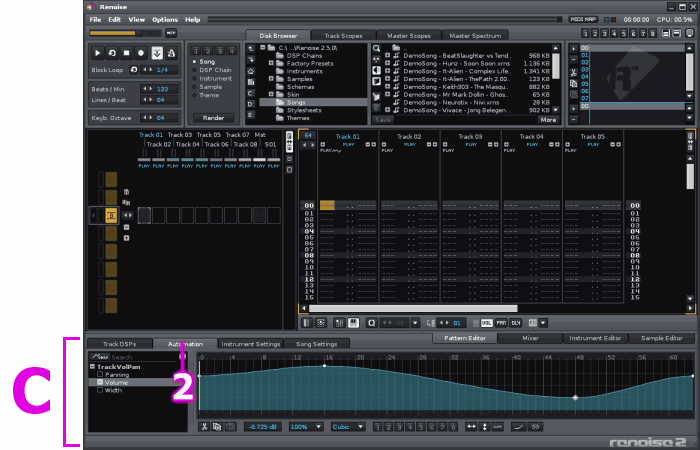This screenshot has width=700, height=450.
Task: Stop playback with the Stop button
Action: (x=126, y=53)
